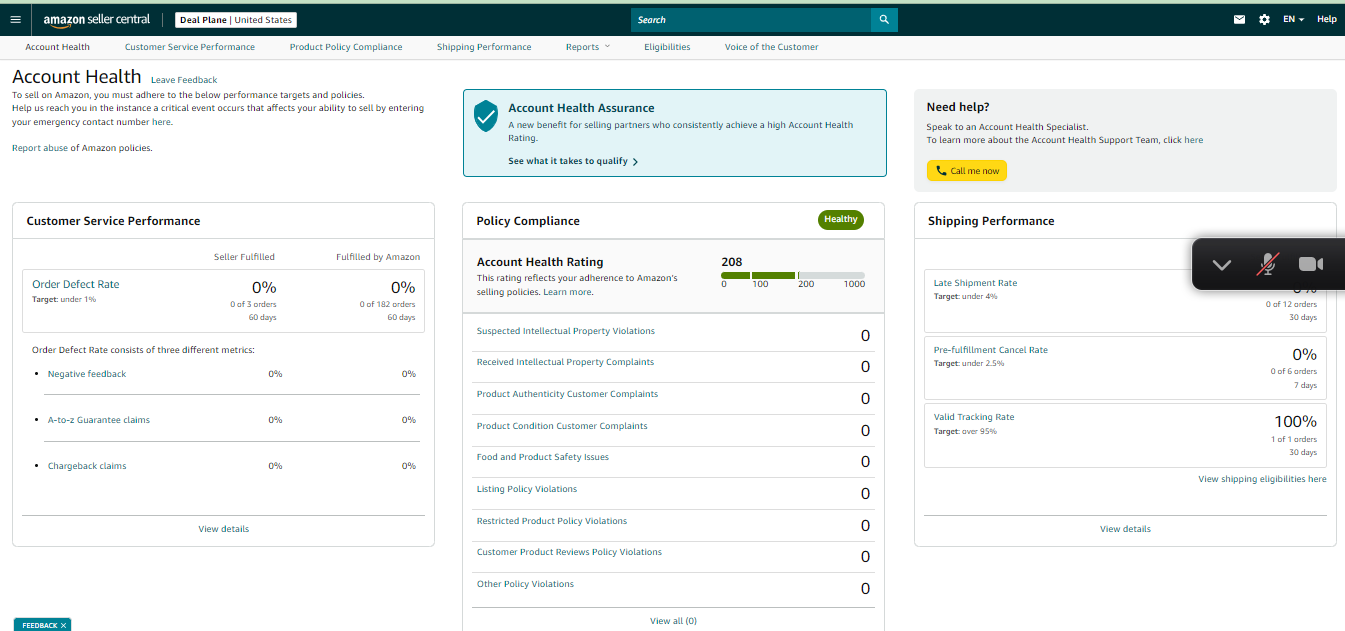
Task: Click Leave Feedback link
Action: pos(184,80)
